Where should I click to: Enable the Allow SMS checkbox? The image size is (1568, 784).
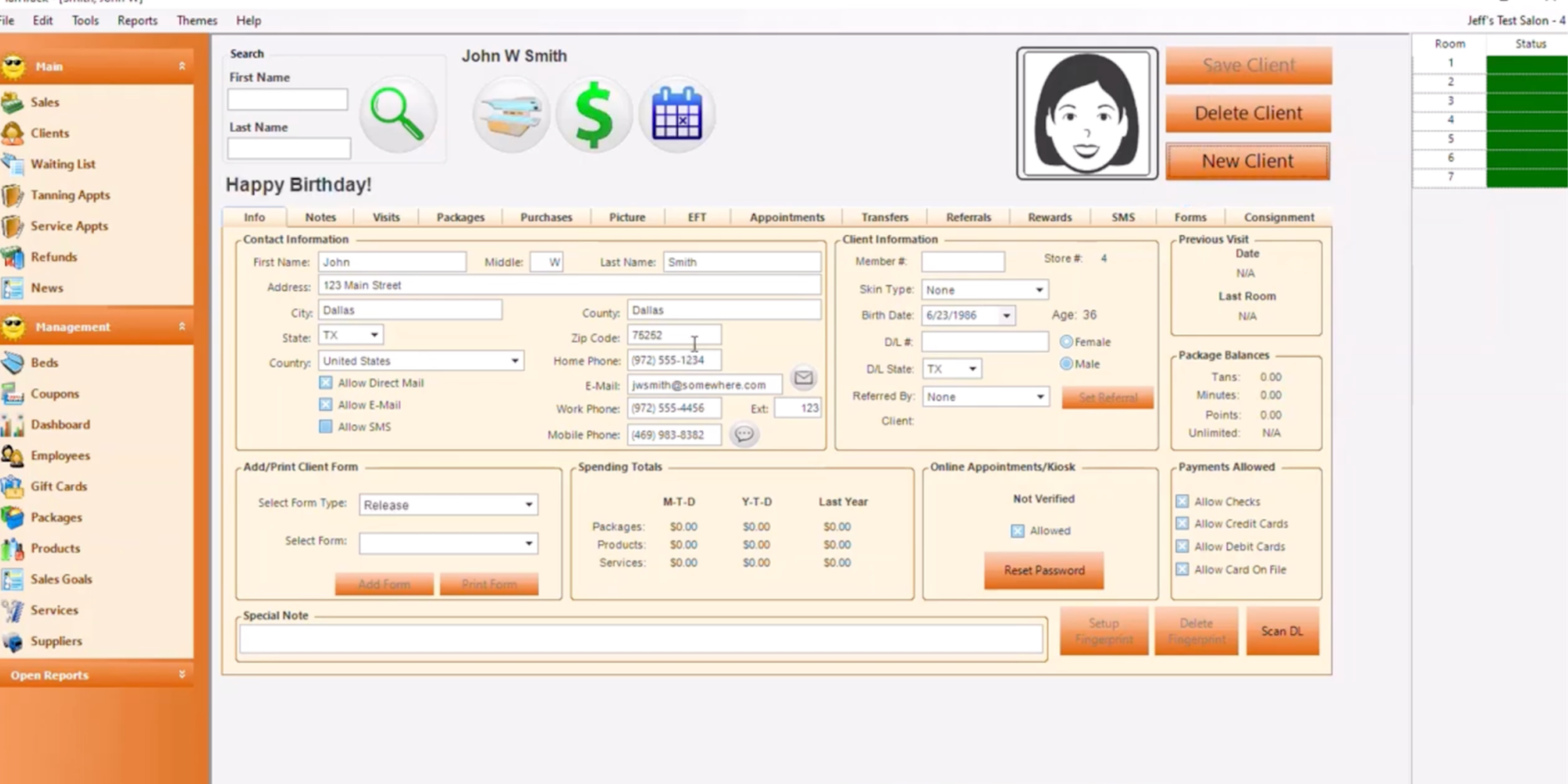point(325,426)
